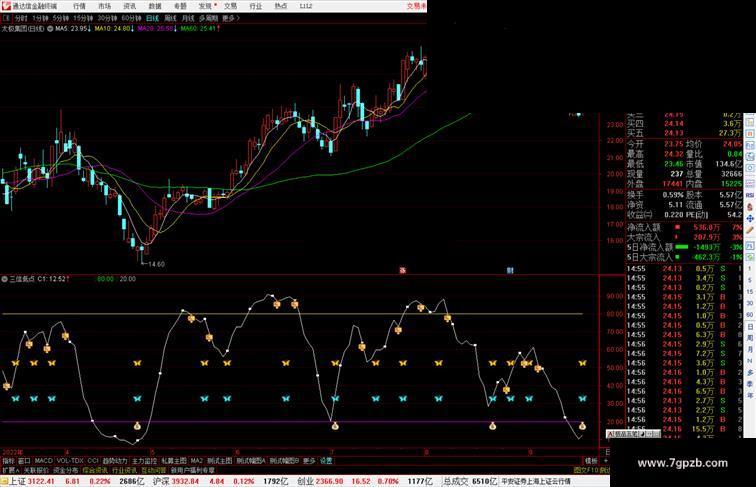Select the CCI indicator tab
The image size is (756, 487).
[93, 461]
